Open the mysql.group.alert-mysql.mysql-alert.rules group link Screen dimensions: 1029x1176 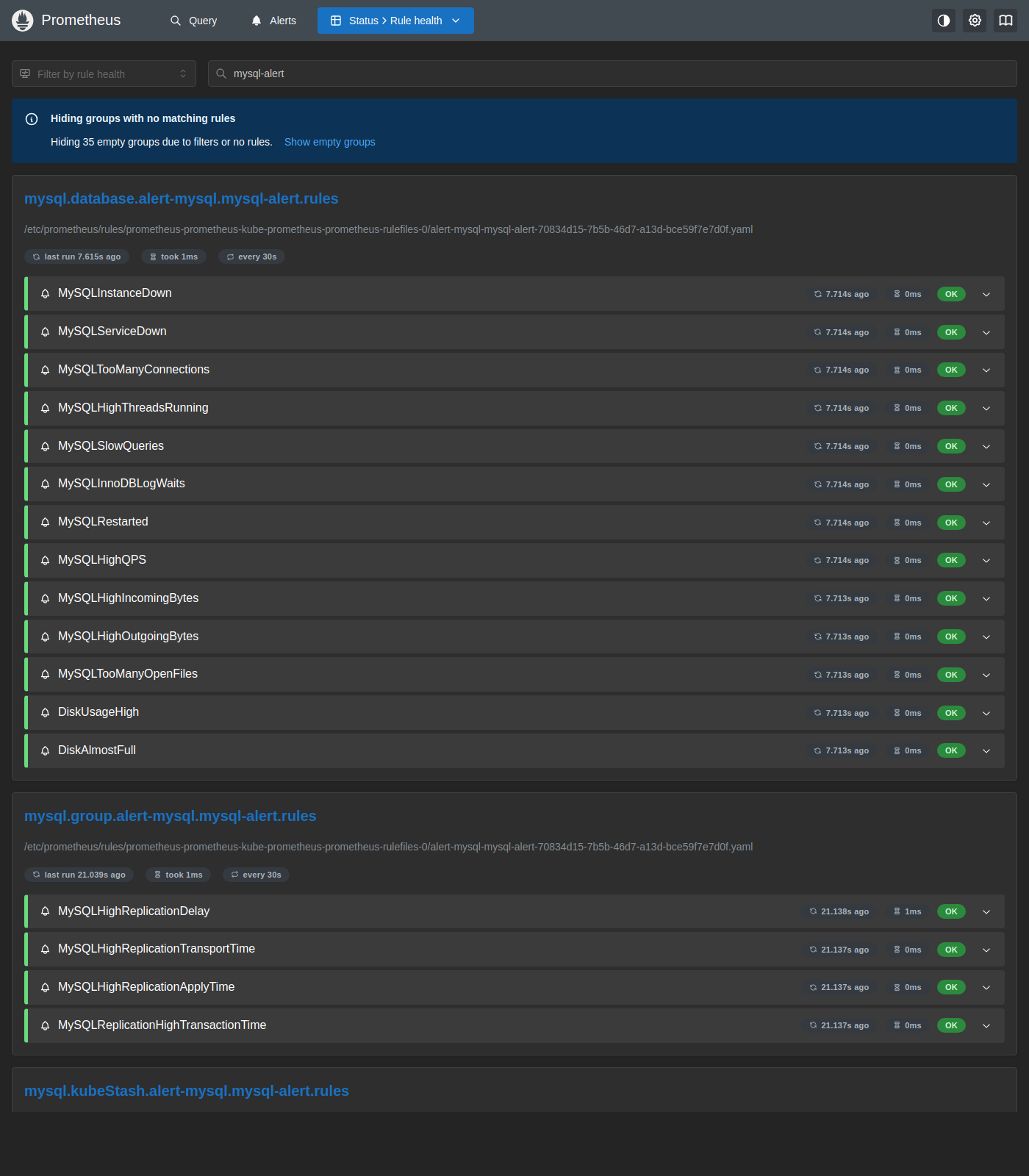(171, 816)
